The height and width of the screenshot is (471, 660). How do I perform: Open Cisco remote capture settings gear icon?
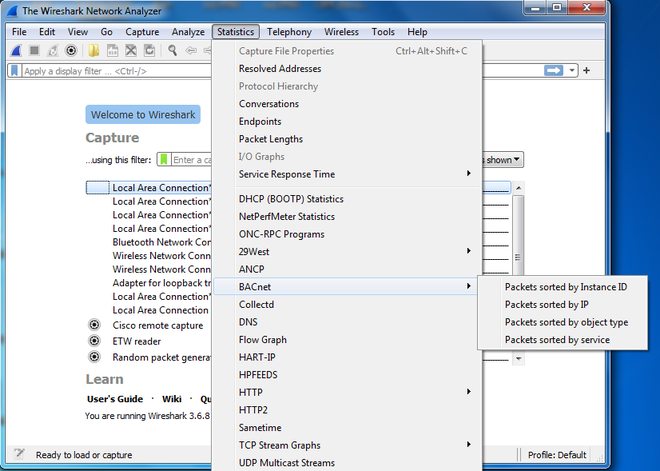click(95, 325)
